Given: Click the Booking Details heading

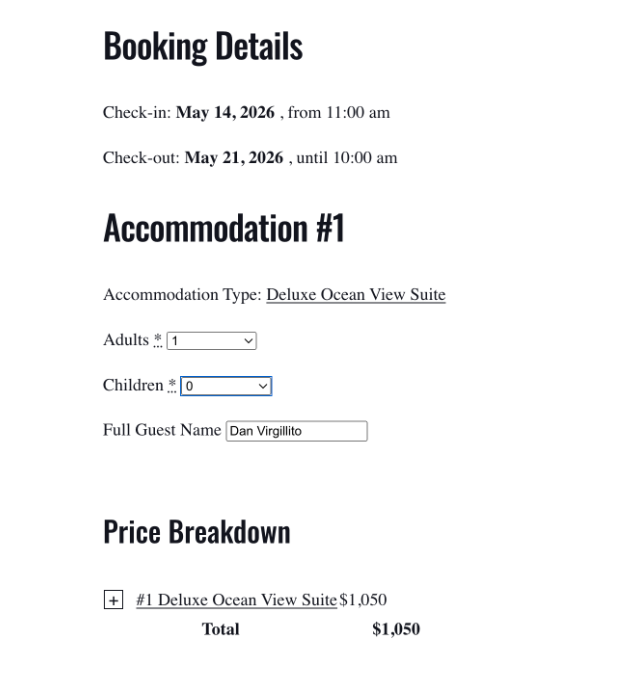Looking at the screenshot, I should (203, 46).
